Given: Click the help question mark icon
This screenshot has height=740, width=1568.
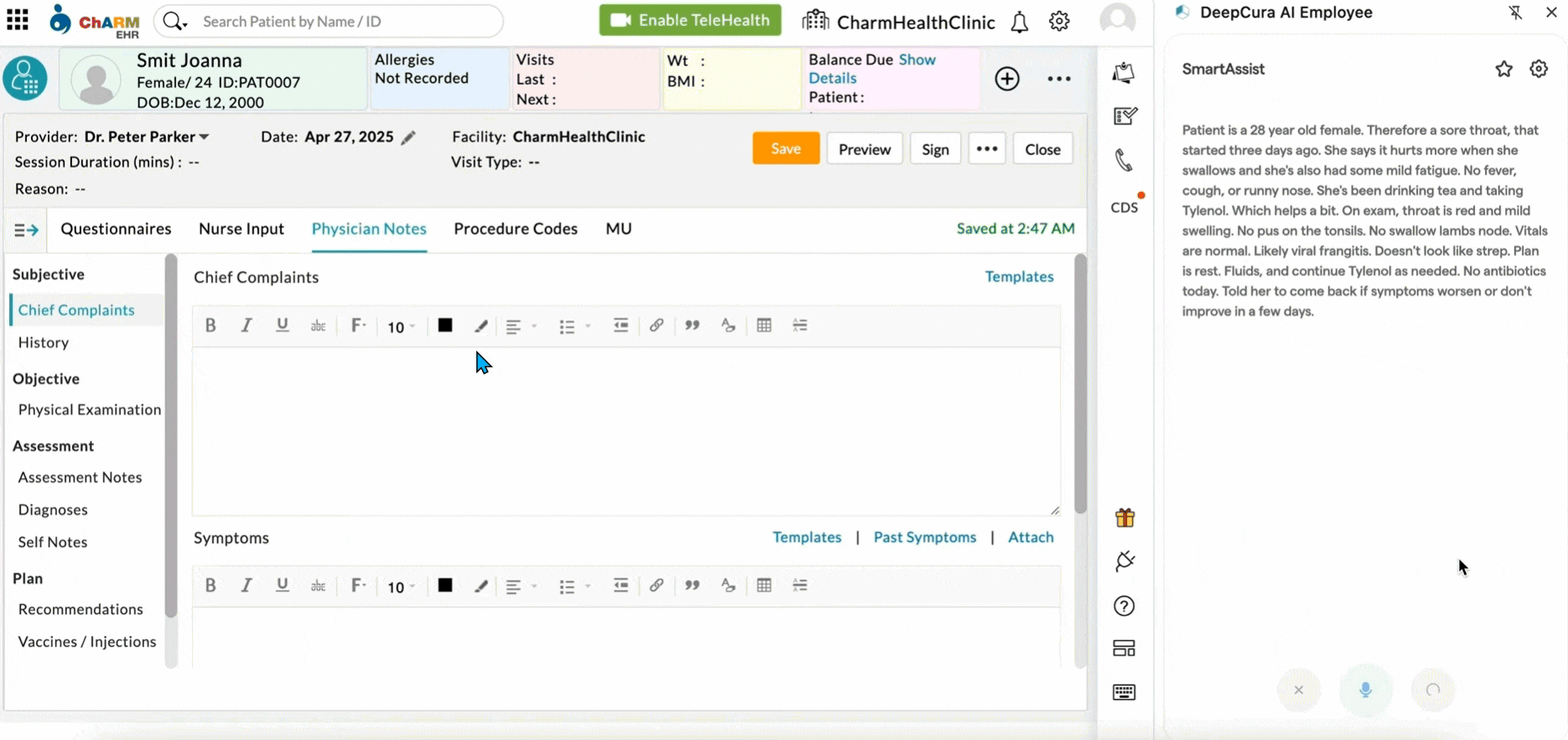Looking at the screenshot, I should [1124, 606].
